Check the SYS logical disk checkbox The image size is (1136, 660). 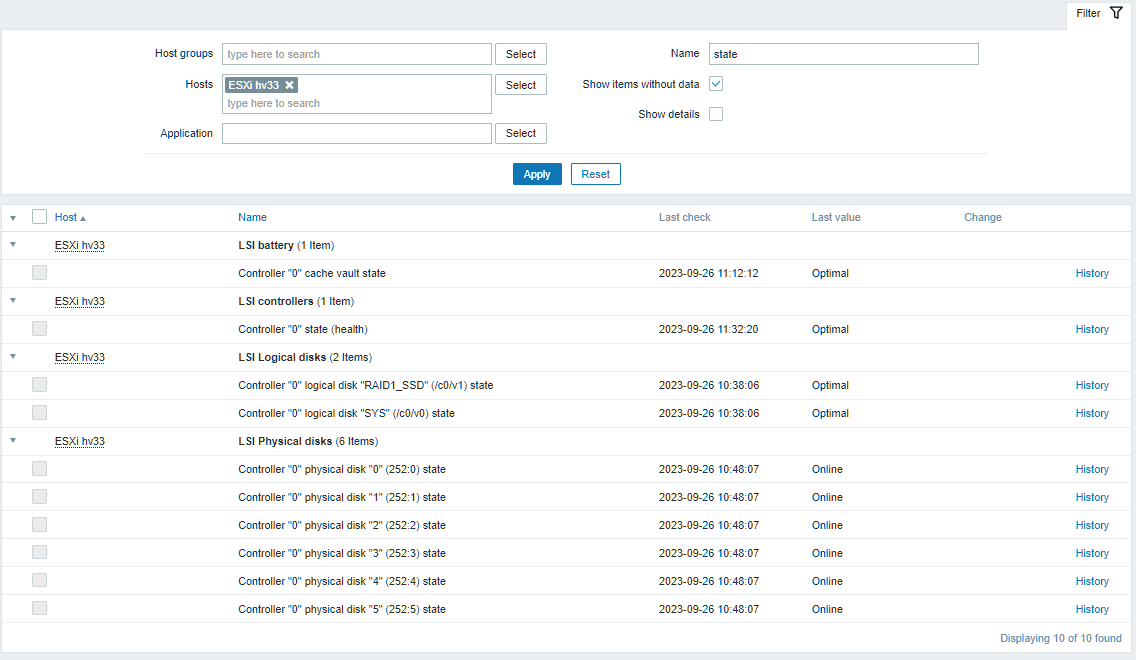coord(40,413)
